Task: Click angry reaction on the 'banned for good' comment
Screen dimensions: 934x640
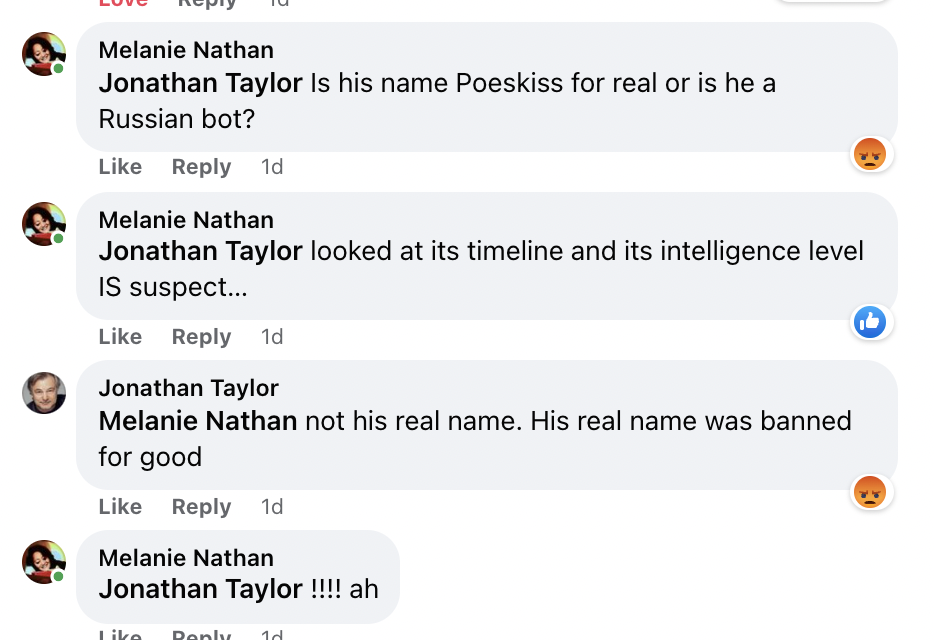Action: (x=870, y=491)
